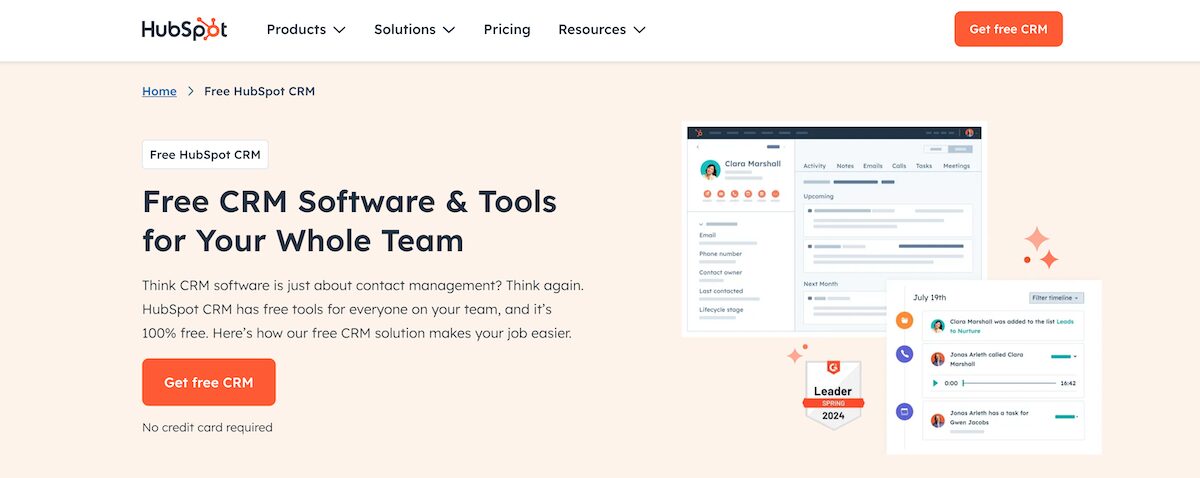Click the purple task calendar icon
The image size is (1200, 478).
pyautogui.click(x=904, y=411)
